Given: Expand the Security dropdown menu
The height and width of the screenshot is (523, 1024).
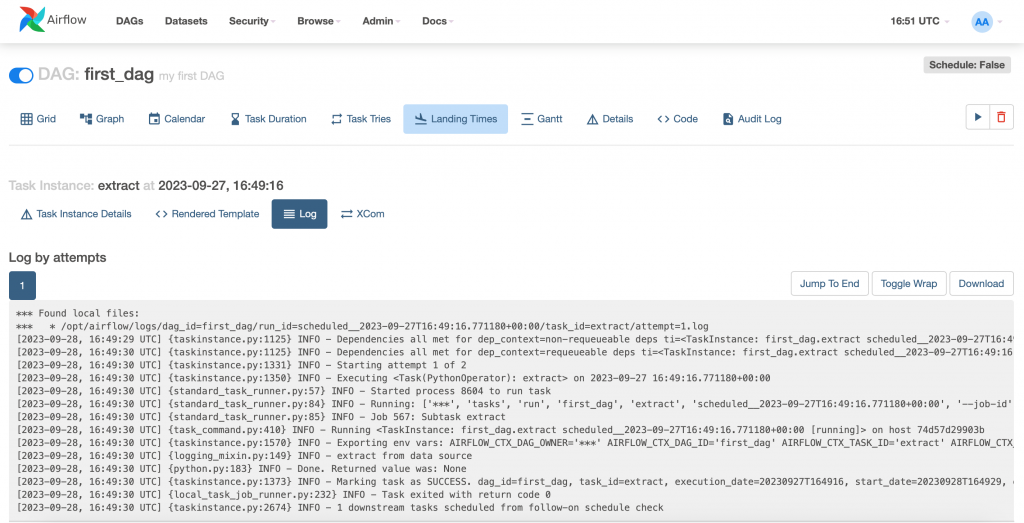Looking at the screenshot, I should click(252, 21).
